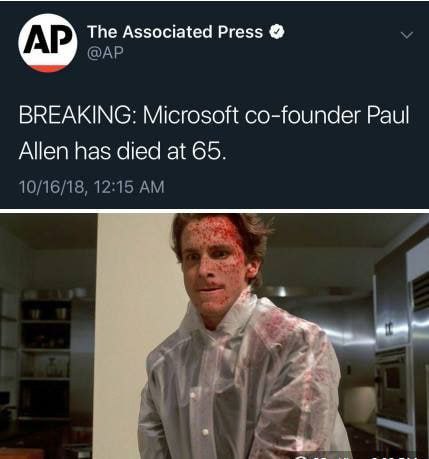Open The Associated Press account name
The image size is (429, 459).
tap(175, 32)
